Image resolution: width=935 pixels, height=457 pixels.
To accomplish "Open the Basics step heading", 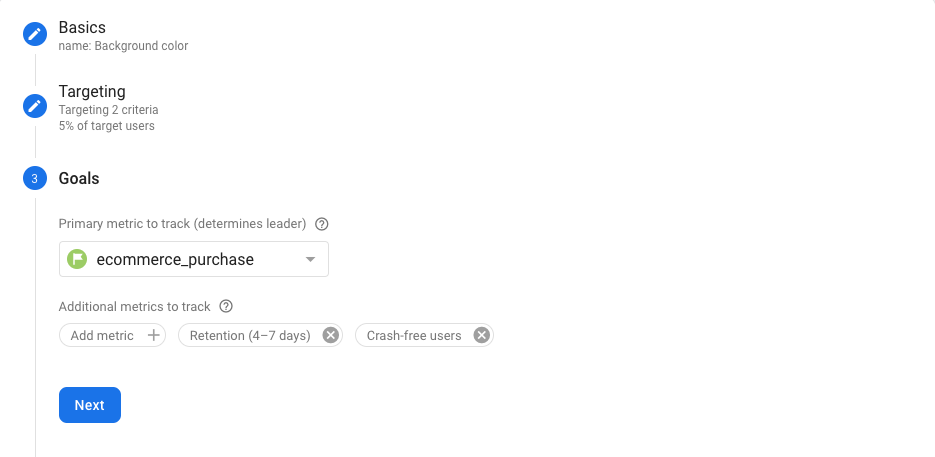I will (x=82, y=27).
